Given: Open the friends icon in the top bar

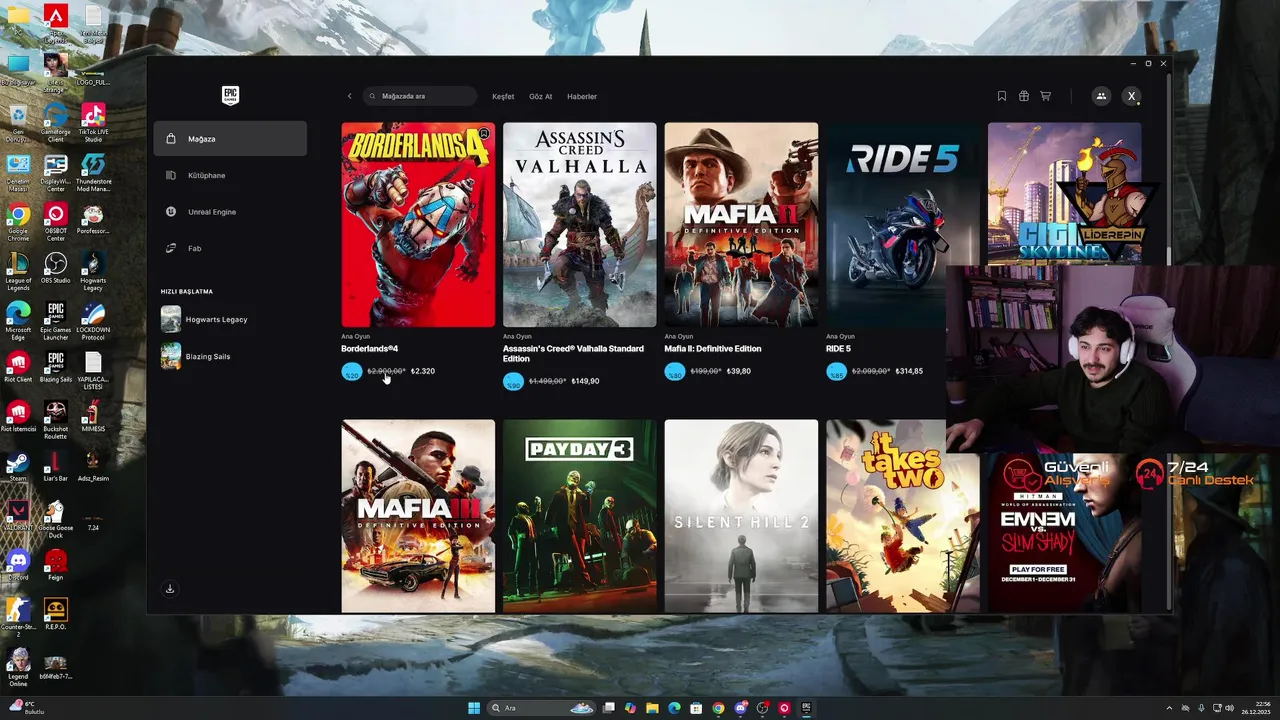Looking at the screenshot, I should 1101,96.
